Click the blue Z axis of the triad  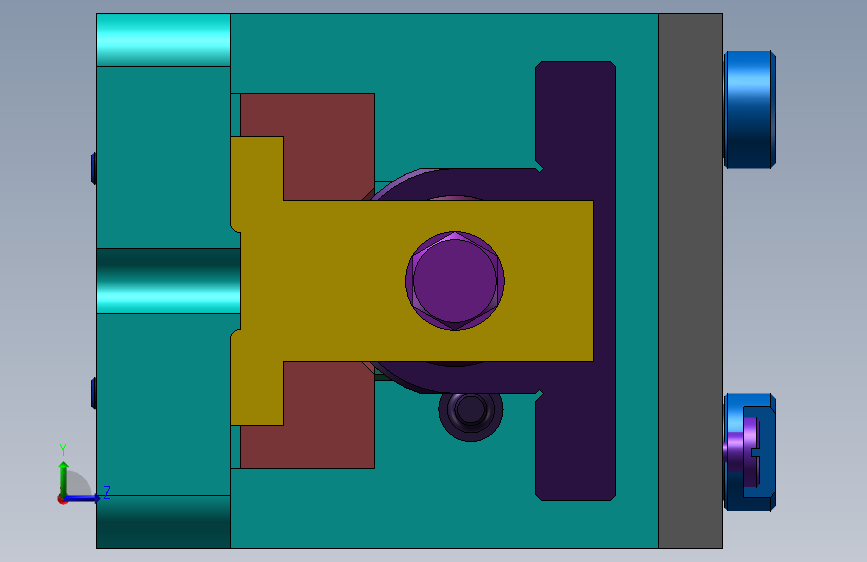84,498
